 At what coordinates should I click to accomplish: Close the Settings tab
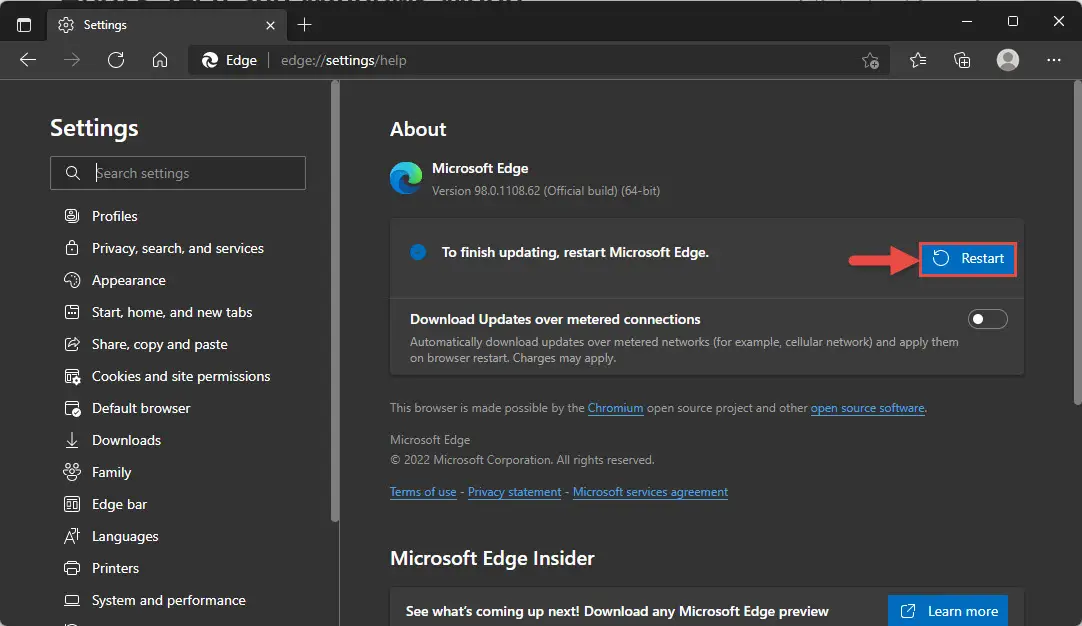pyautogui.click(x=270, y=25)
